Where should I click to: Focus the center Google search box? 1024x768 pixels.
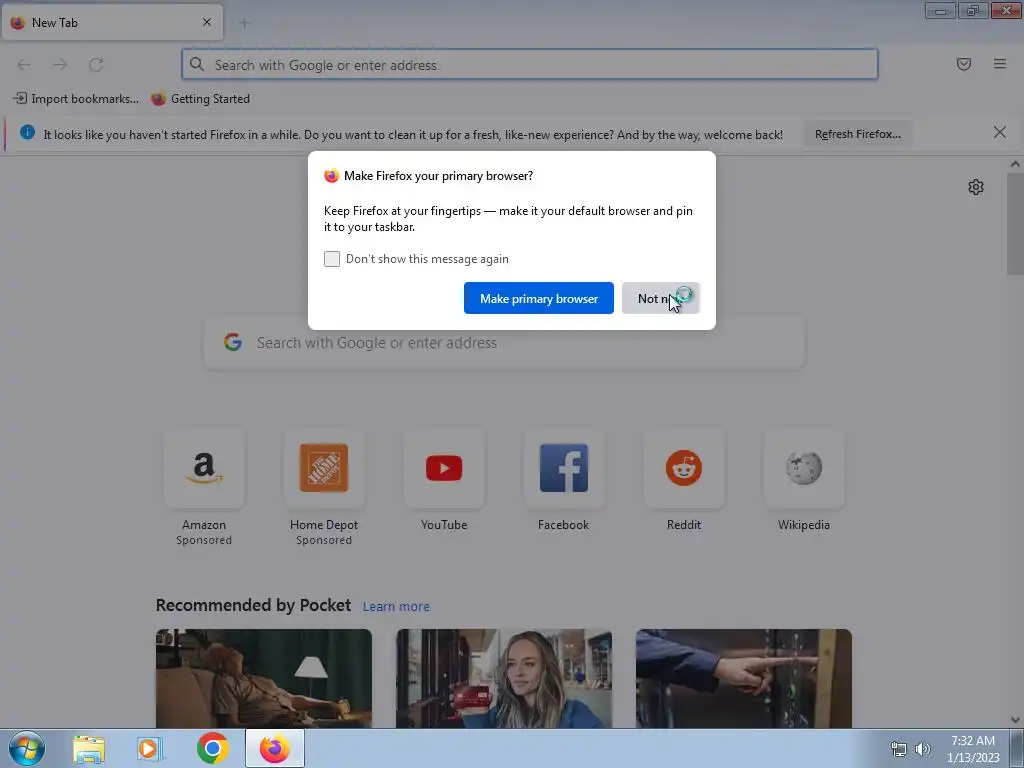coord(504,343)
